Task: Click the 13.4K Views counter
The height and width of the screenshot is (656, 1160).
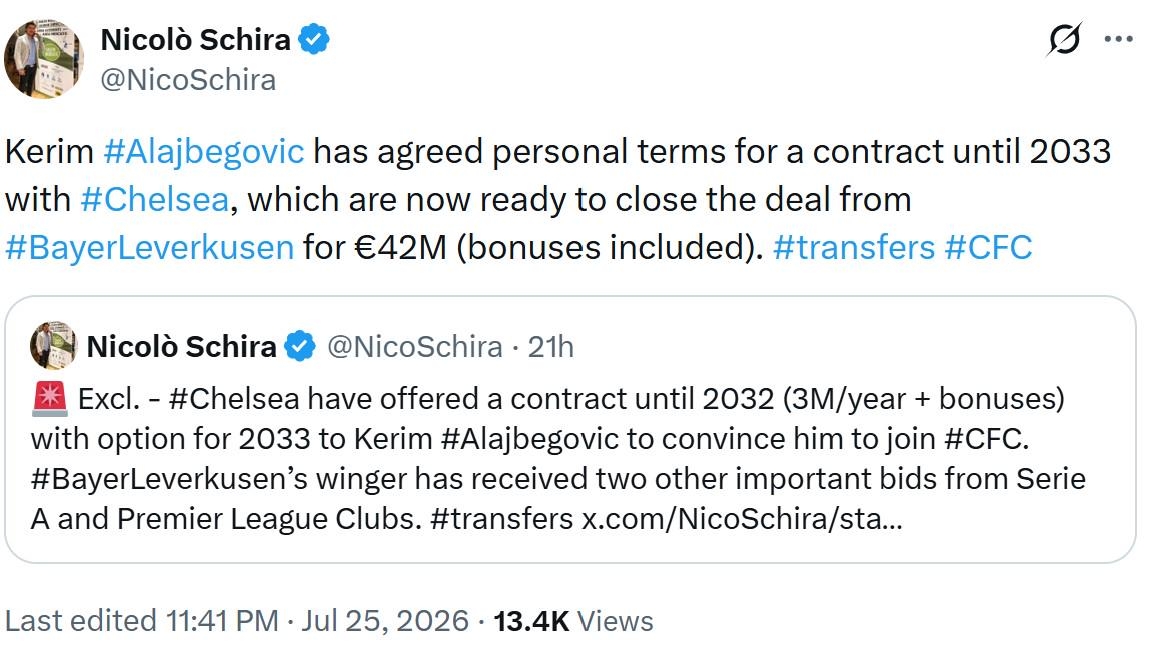Action: [573, 621]
